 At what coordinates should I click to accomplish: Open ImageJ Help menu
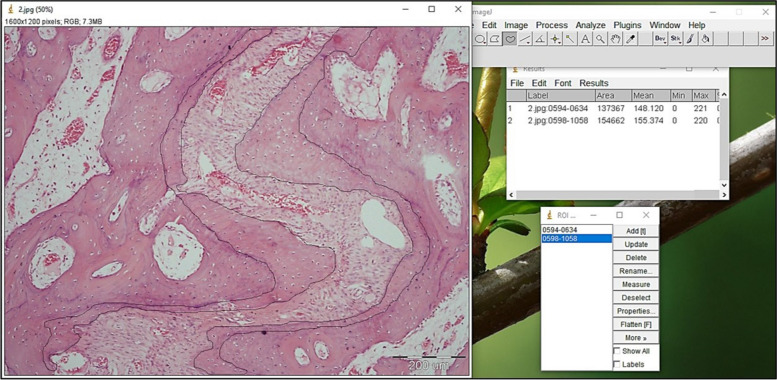(696, 25)
